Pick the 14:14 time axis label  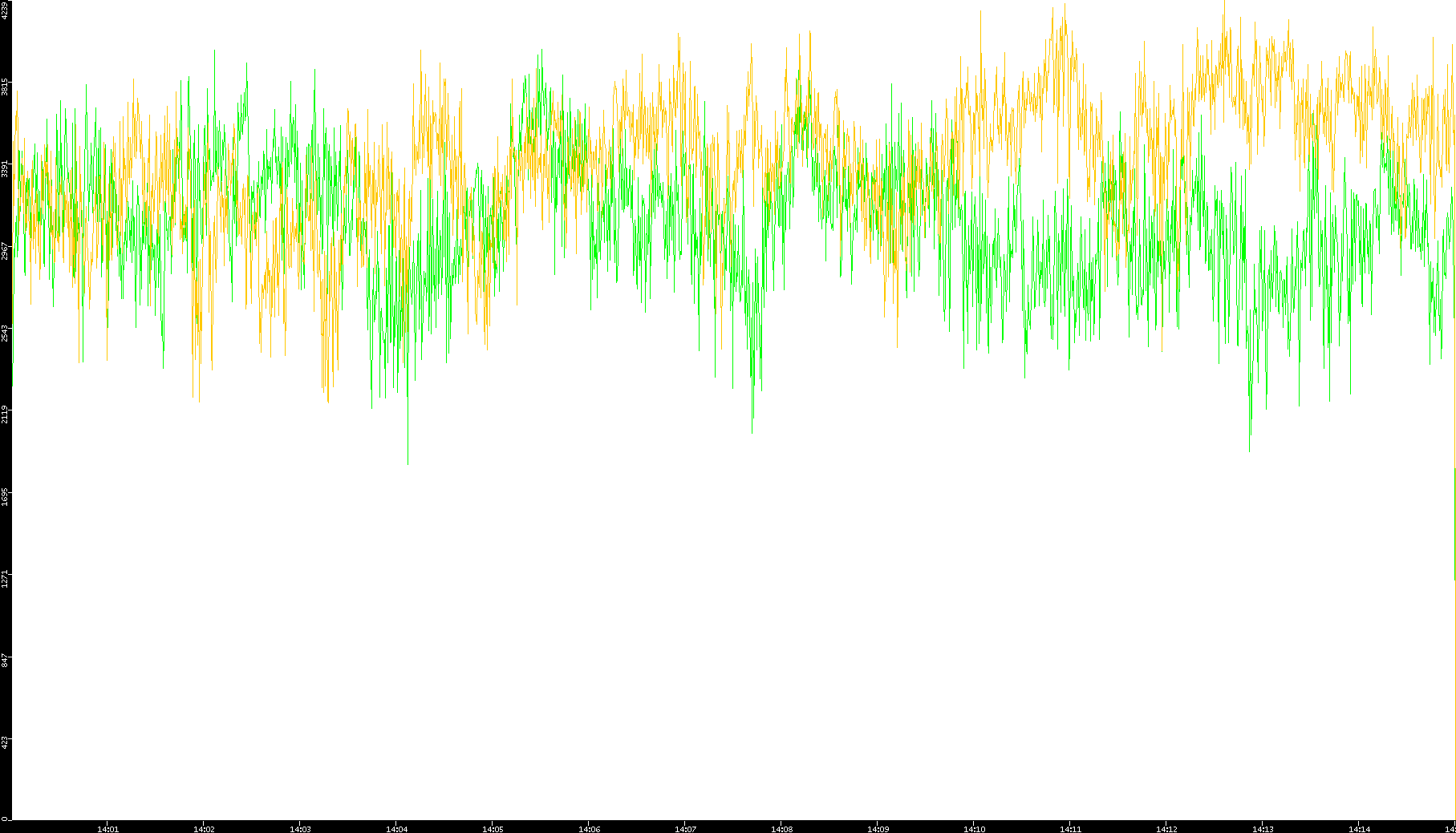point(1359,828)
